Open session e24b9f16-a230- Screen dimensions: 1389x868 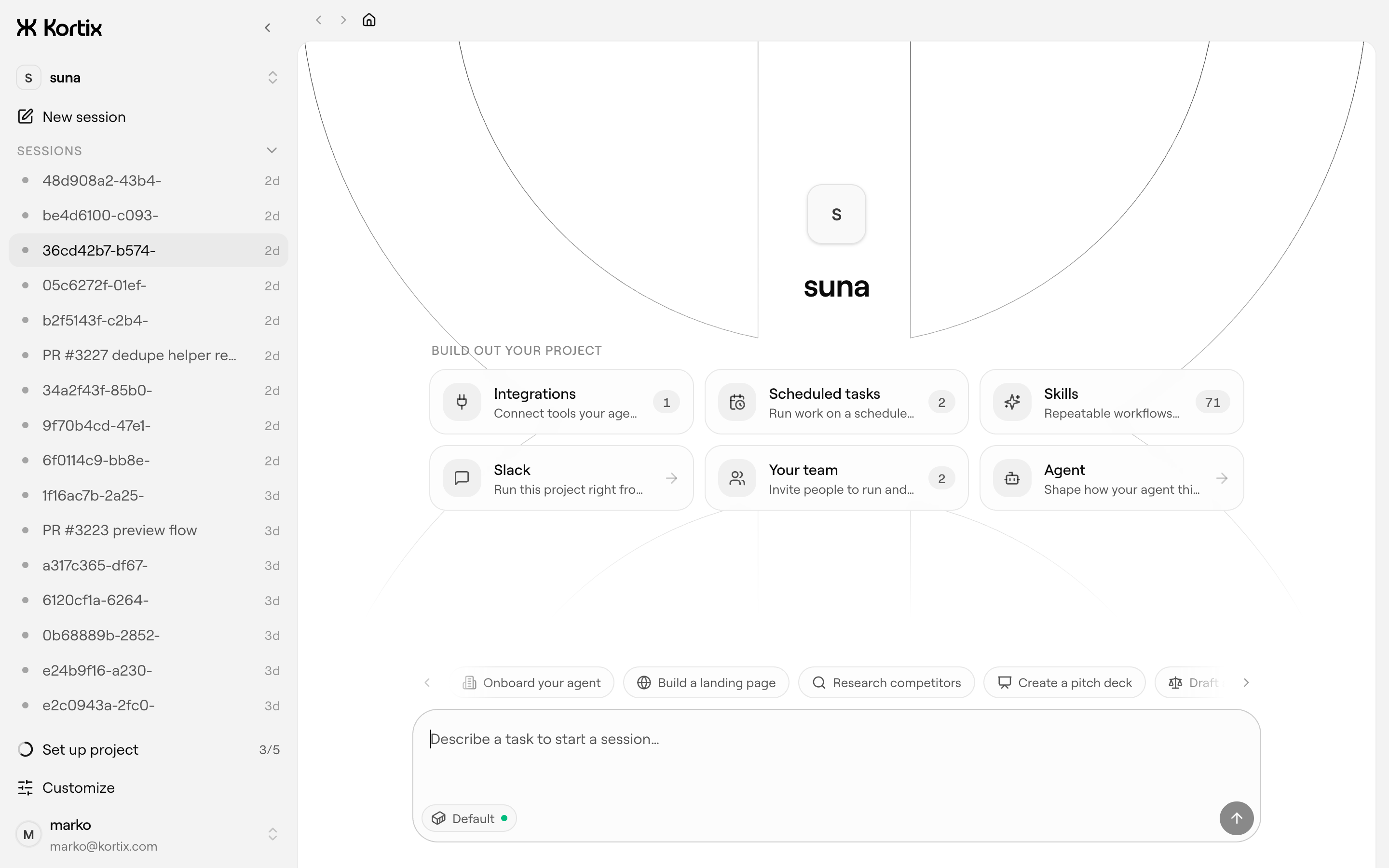click(x=148, y=671)
